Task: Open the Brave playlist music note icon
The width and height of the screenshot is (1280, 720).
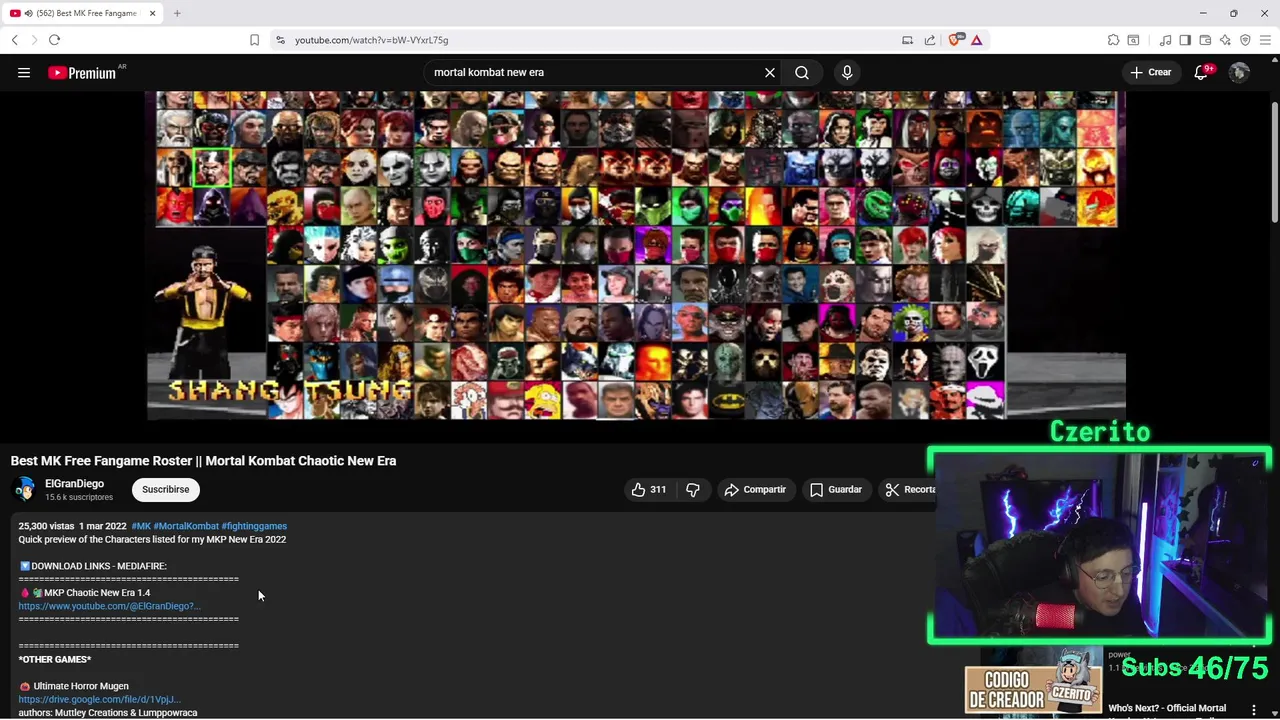Action: click(x=1165, y=40)
